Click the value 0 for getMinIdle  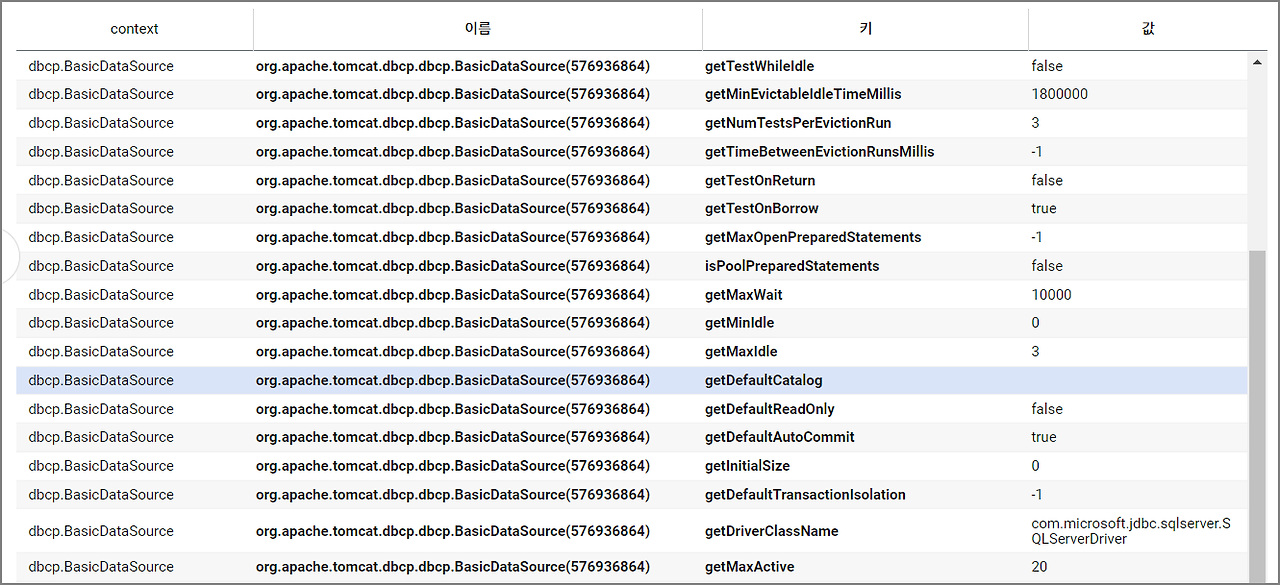tap(1035, 323)
